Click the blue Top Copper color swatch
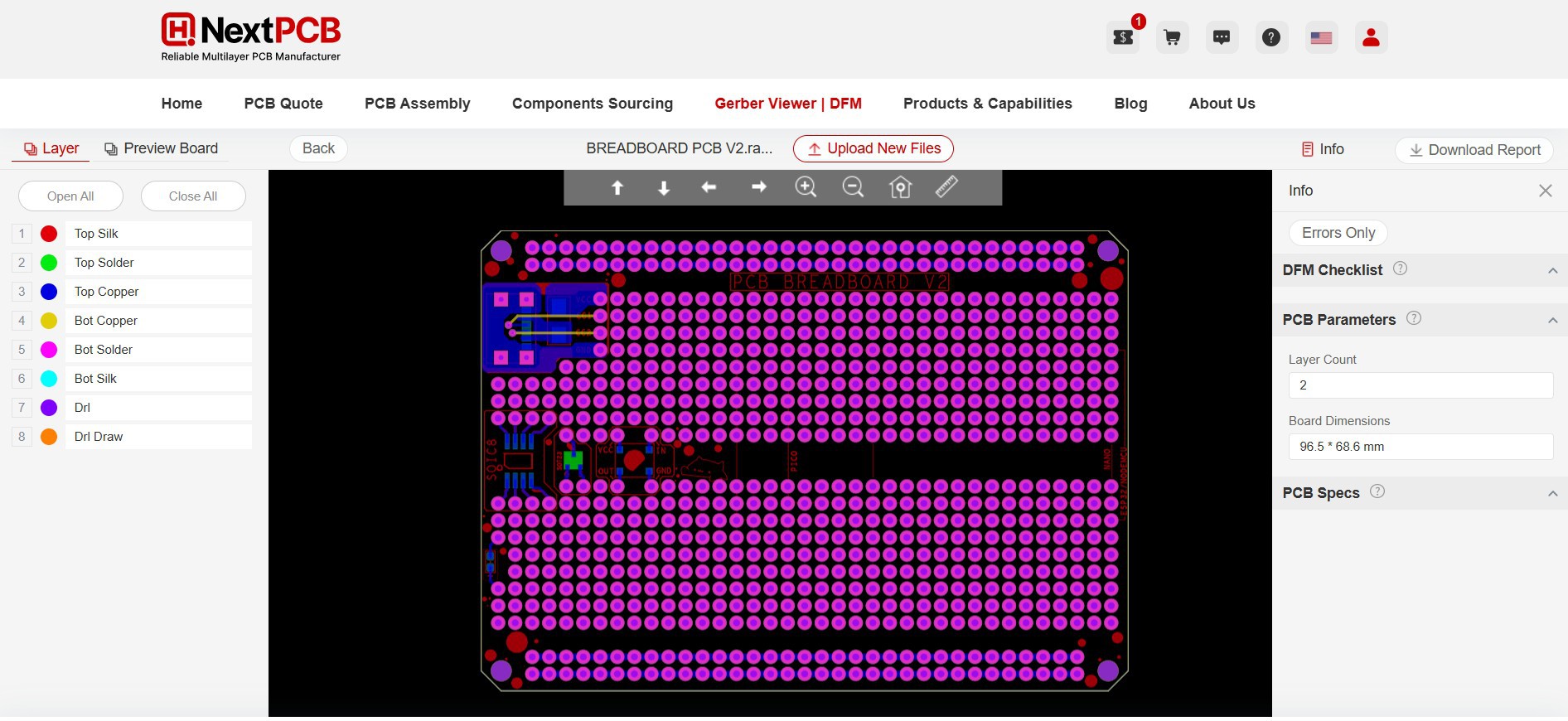This screenshot has width=1568, height=721. pyautogui.click(x=49, y=292)
